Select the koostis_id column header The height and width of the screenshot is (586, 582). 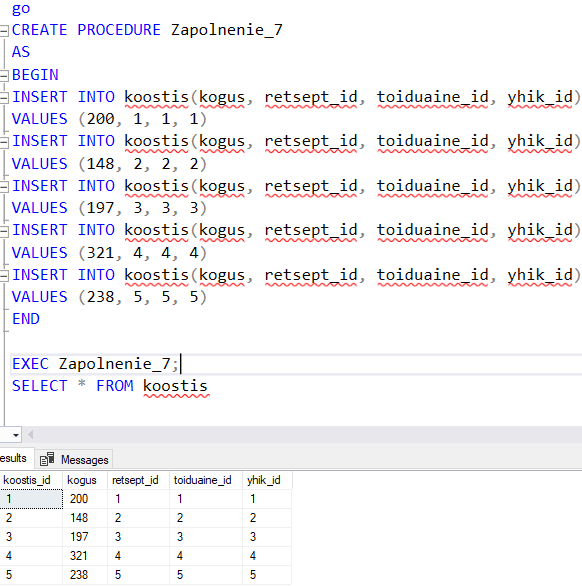[31, 480]
